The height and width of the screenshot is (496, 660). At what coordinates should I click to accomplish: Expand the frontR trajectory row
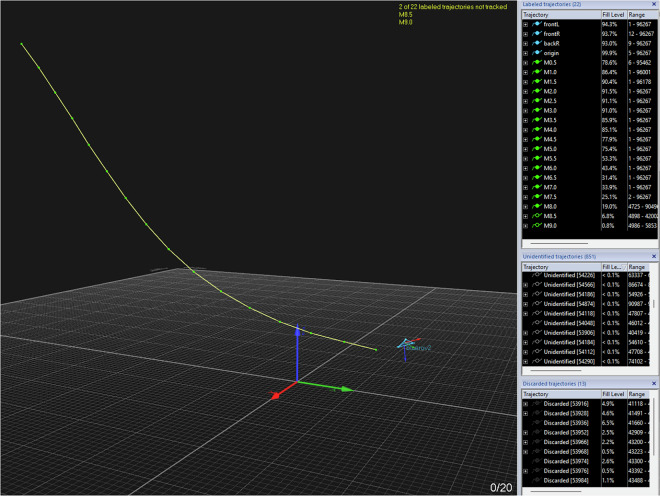click(x=525, y=34)
